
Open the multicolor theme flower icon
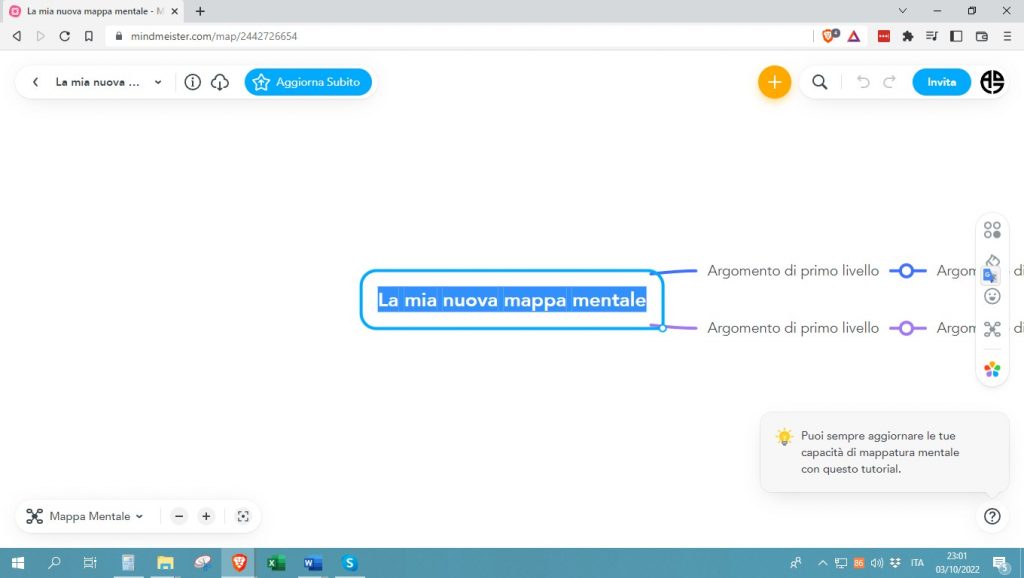click(x=992, y=369)
